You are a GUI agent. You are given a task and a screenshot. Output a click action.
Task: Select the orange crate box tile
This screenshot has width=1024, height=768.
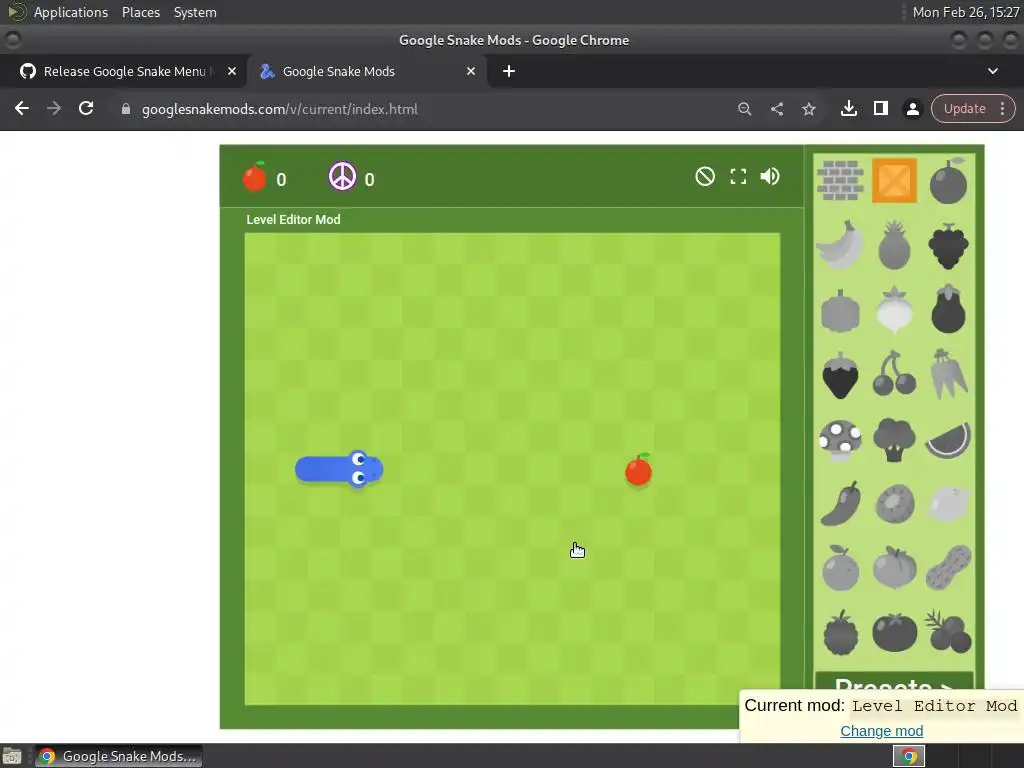pyautogui.click(x=894, y=180)
